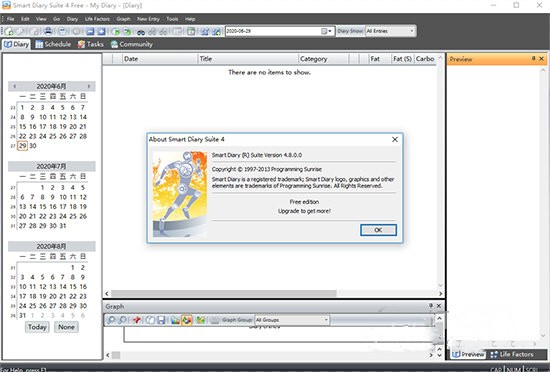Sort entries by the Category column header
The width and height of the screenshot is (550, 372).
324,59
